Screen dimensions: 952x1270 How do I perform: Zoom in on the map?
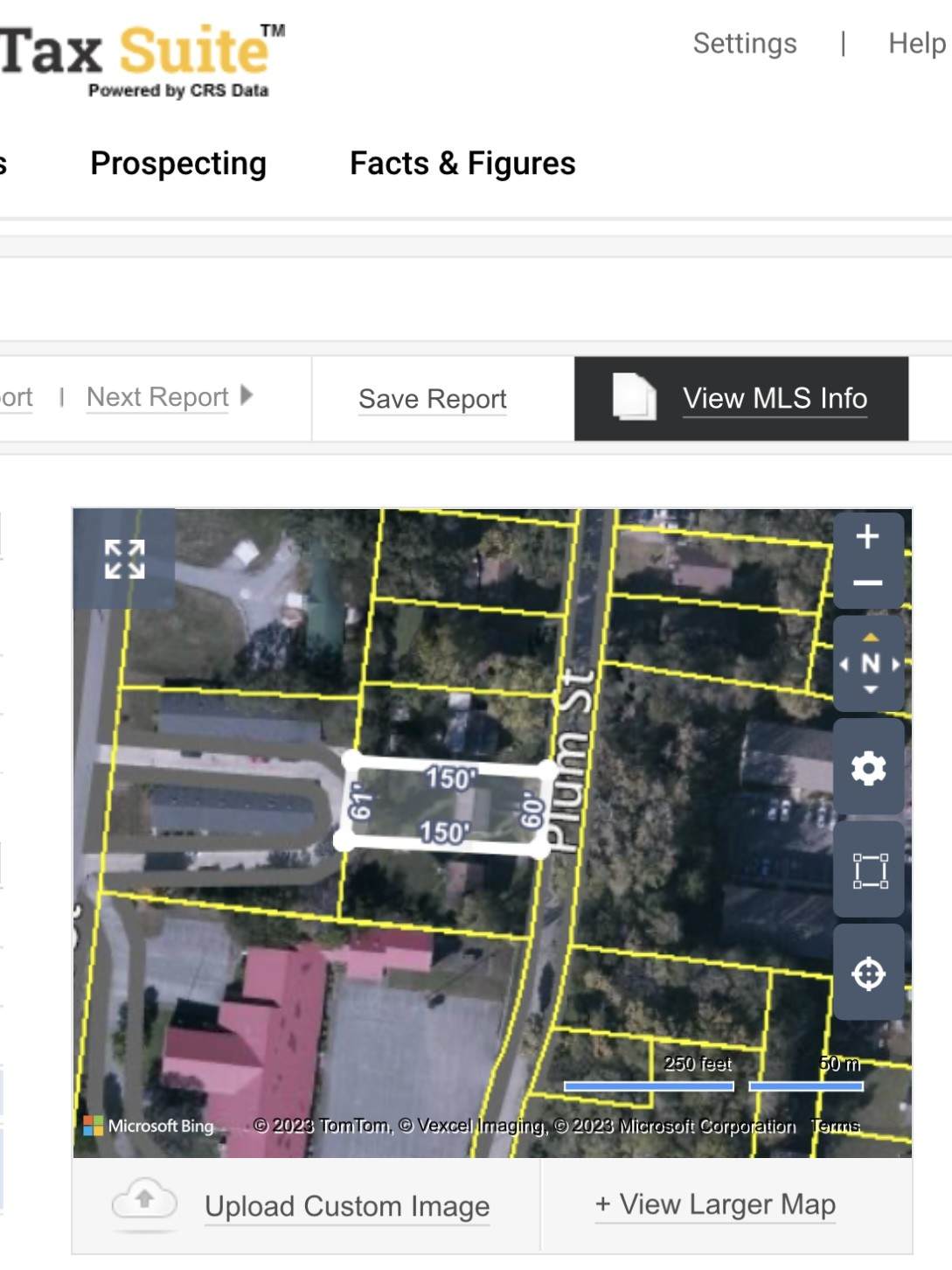click(867, 537)
